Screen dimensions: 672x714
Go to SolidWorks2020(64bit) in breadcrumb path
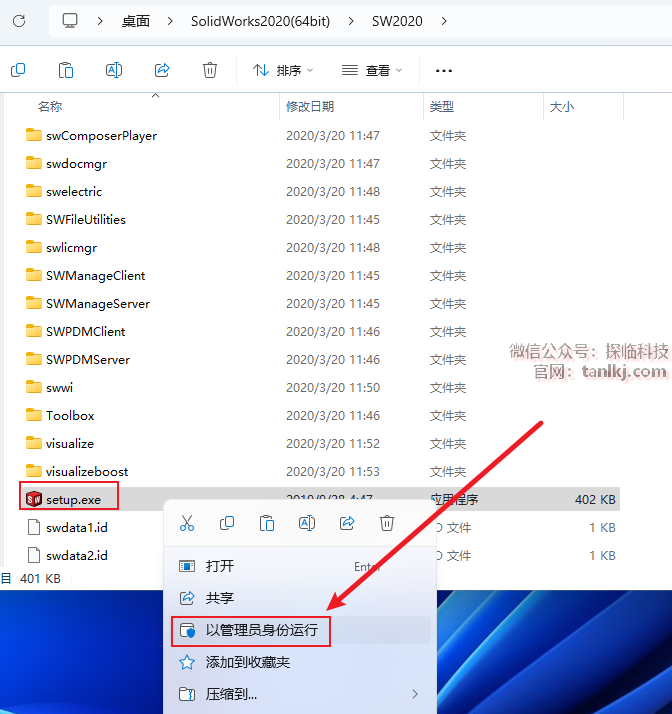click(260, 21)
